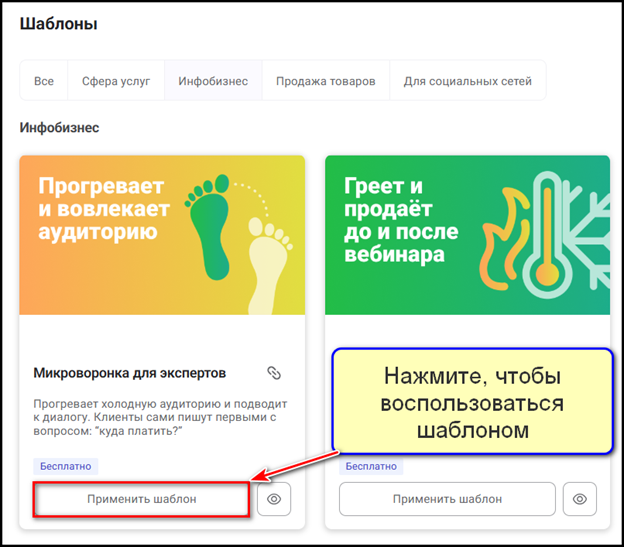Click the chain link icon beside Микроворонка для экспертов
This screenshot has height=547, width=624.
[274, 373]
